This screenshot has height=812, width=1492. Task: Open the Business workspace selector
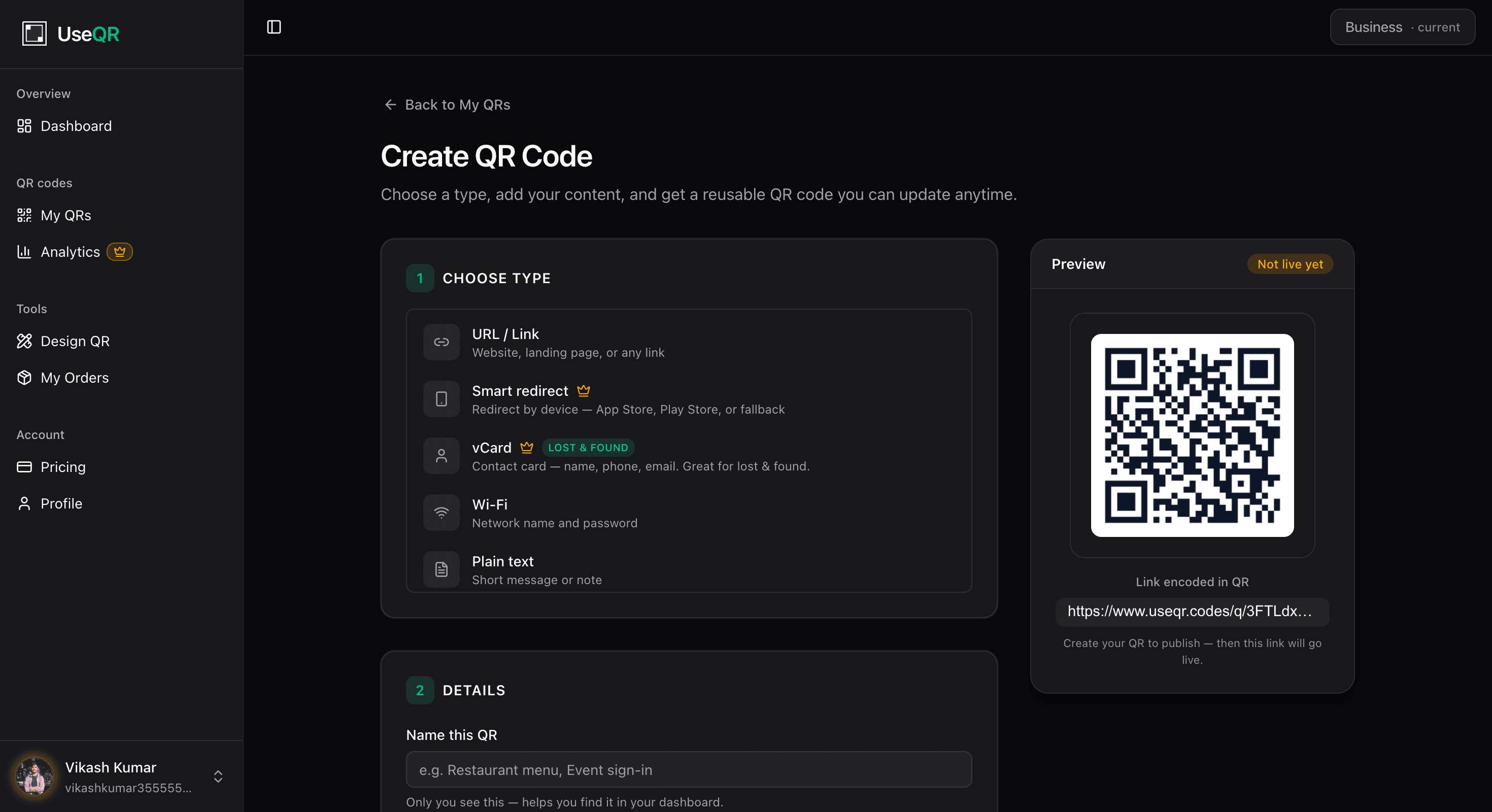pos(1402,26)
